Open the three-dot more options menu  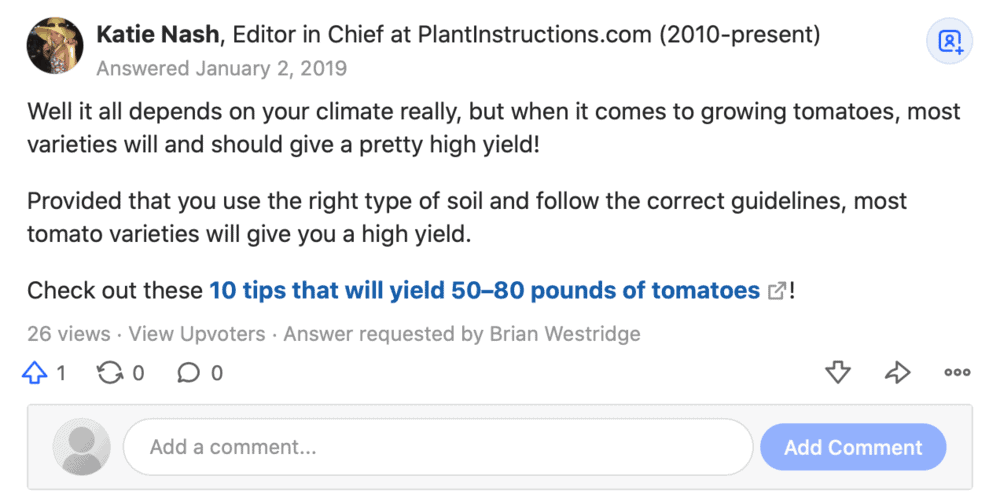click(x=957, y=373)
